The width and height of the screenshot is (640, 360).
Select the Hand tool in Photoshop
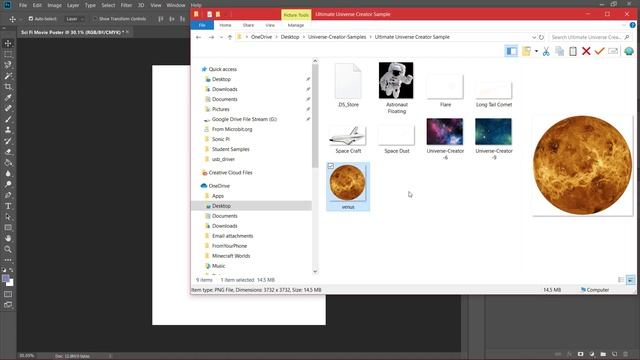pyautogui.click(x=8, y=238)
